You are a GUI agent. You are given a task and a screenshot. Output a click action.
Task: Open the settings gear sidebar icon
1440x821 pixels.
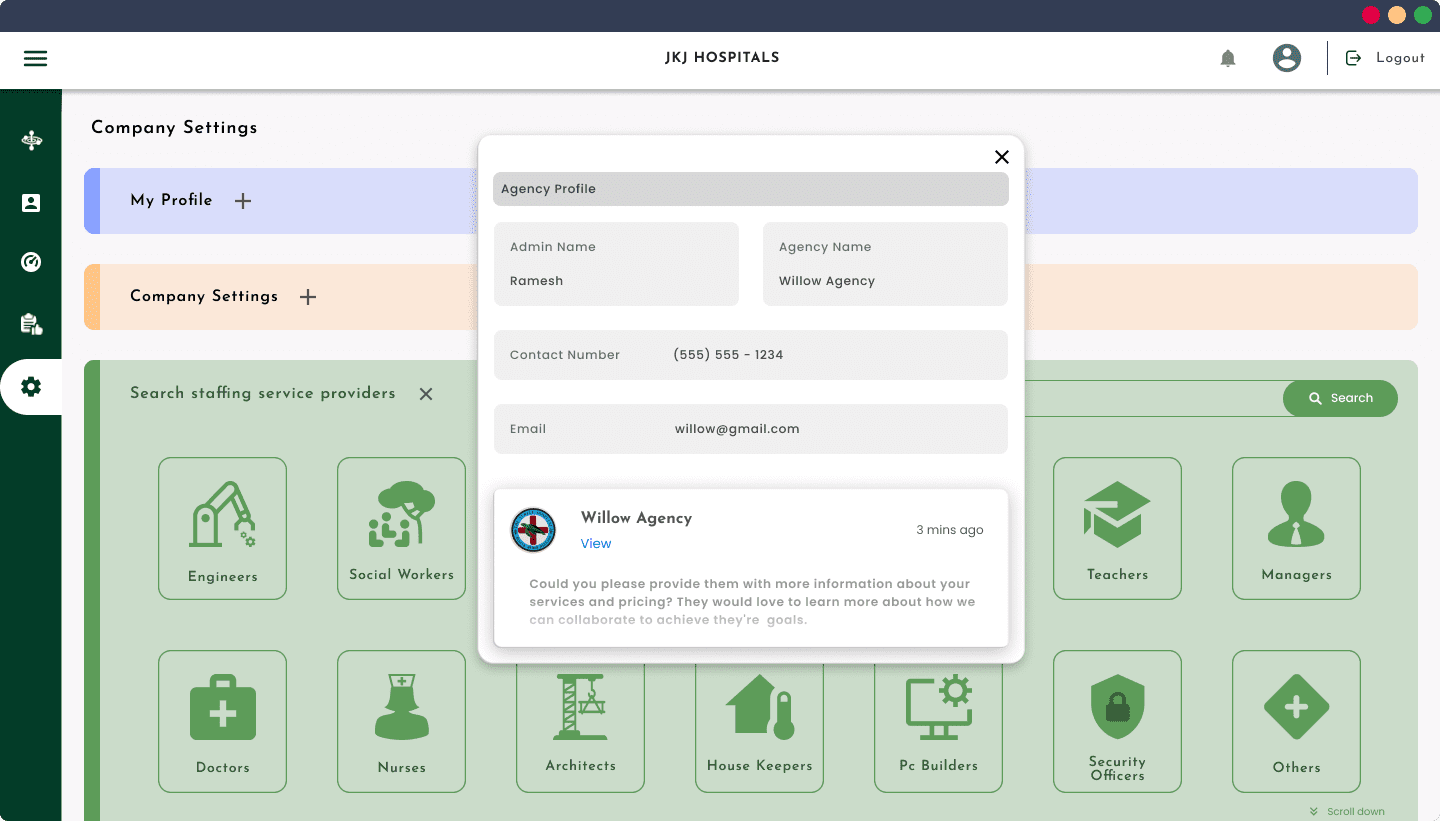tap(31, 387)
